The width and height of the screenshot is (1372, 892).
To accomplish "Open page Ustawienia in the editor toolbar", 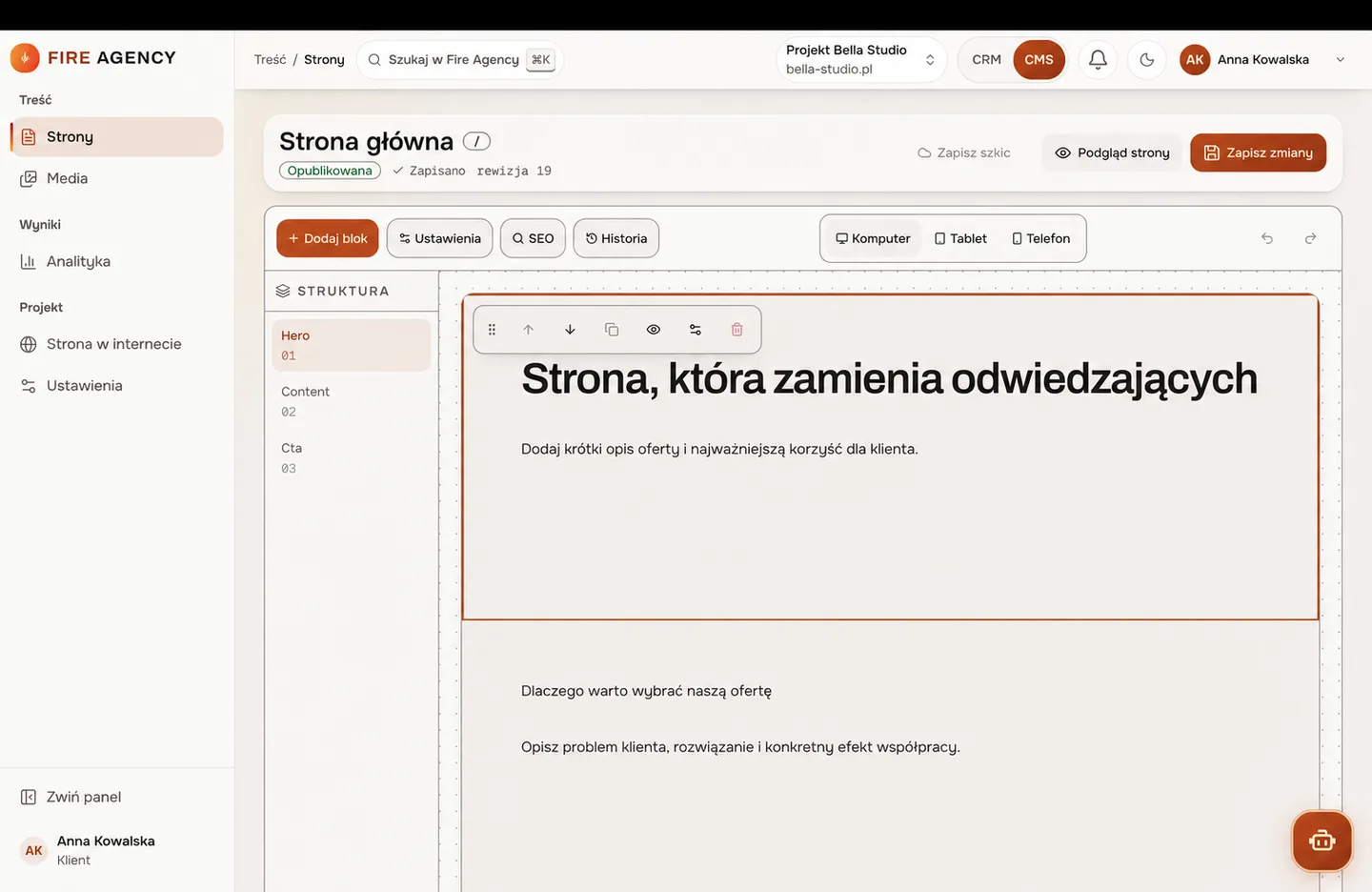I will tap(439, 238).
